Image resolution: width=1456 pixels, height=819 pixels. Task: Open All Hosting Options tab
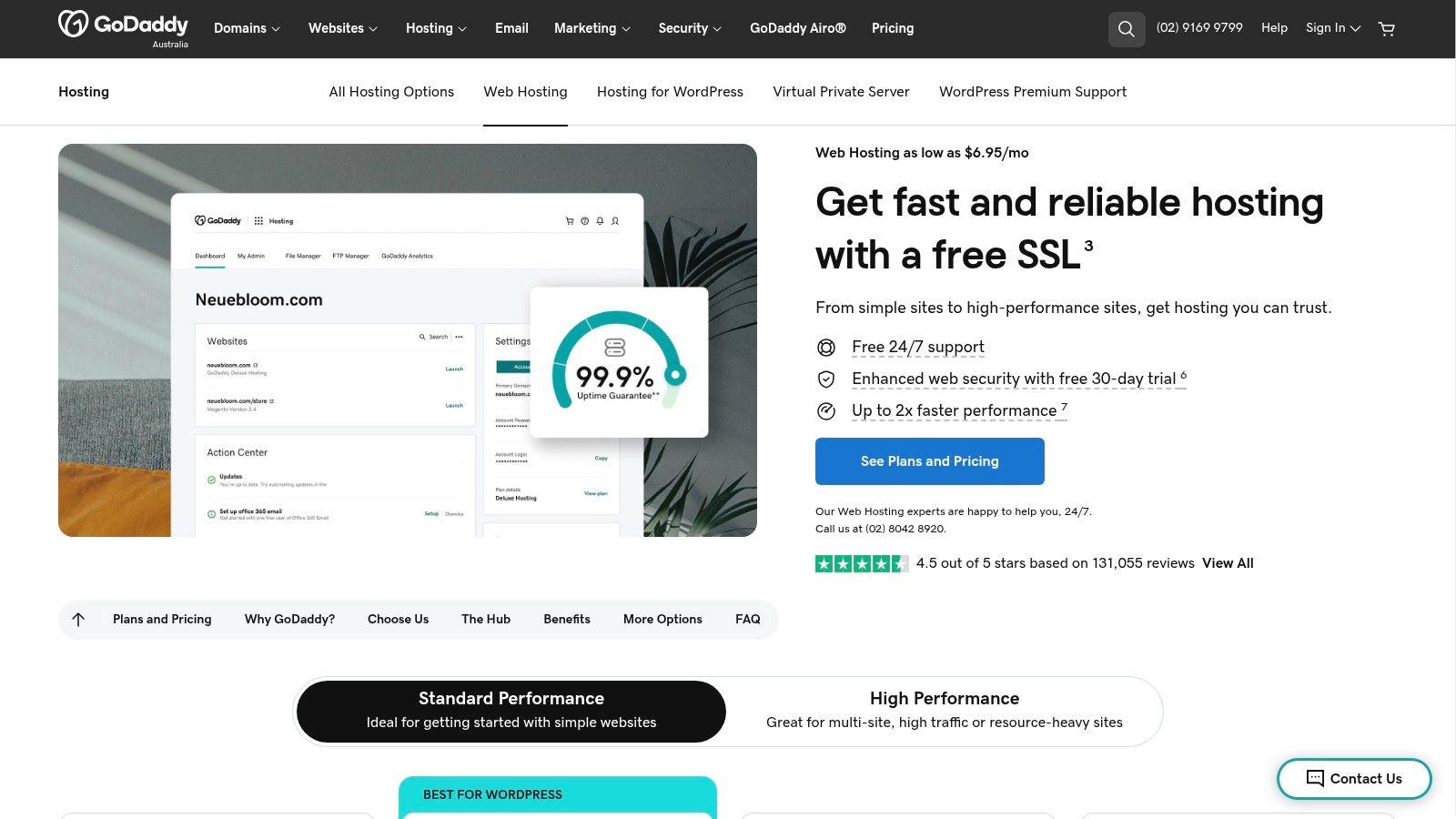click(391, 92)
